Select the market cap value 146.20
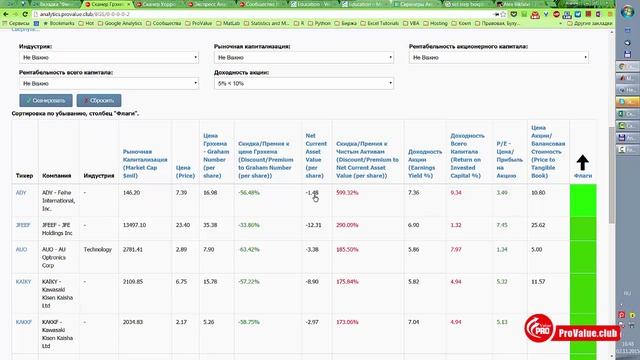The image size is (640, 360). (131, 193)
